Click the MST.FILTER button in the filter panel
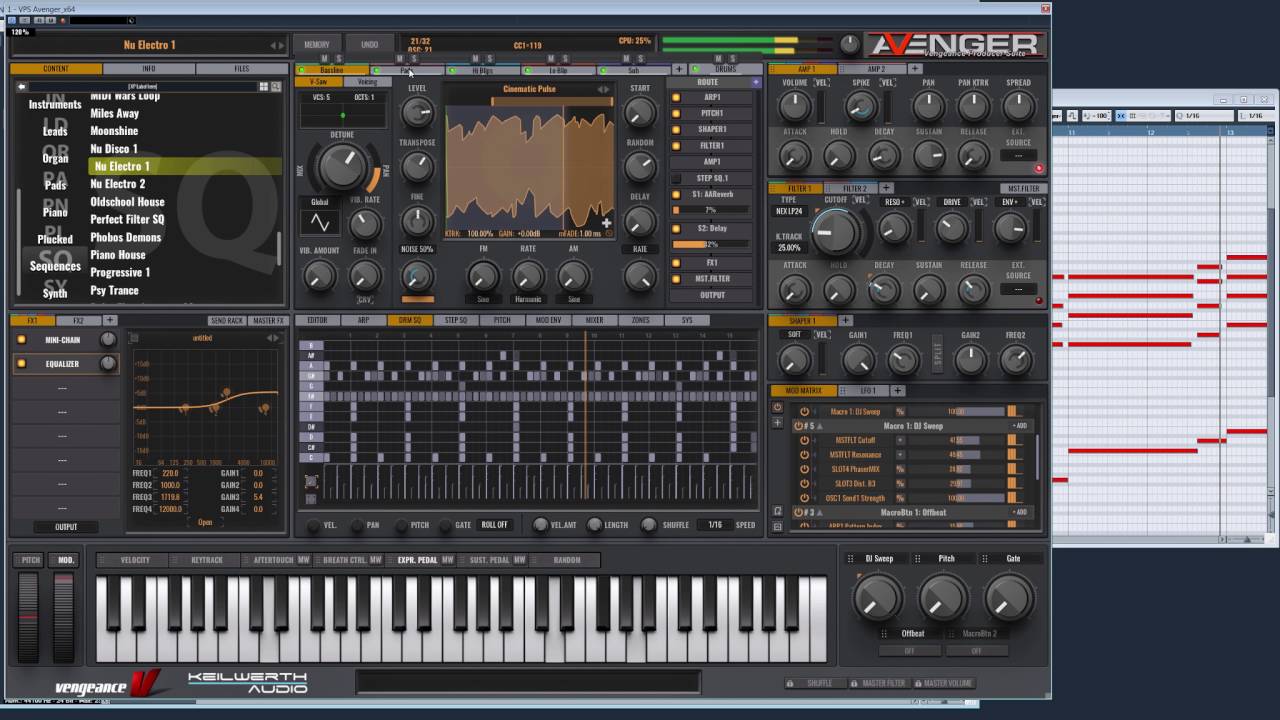1280x720 pixels. coord(1023,188)
